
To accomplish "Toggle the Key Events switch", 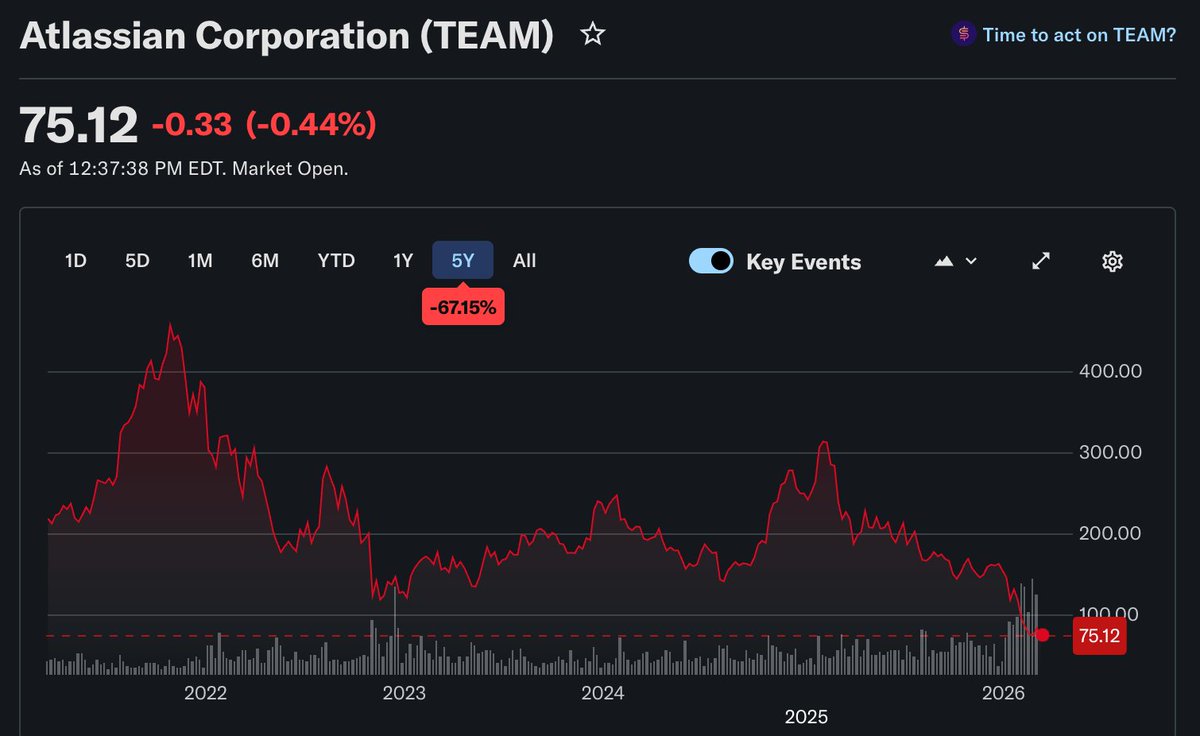I will [x=711, y=261].
